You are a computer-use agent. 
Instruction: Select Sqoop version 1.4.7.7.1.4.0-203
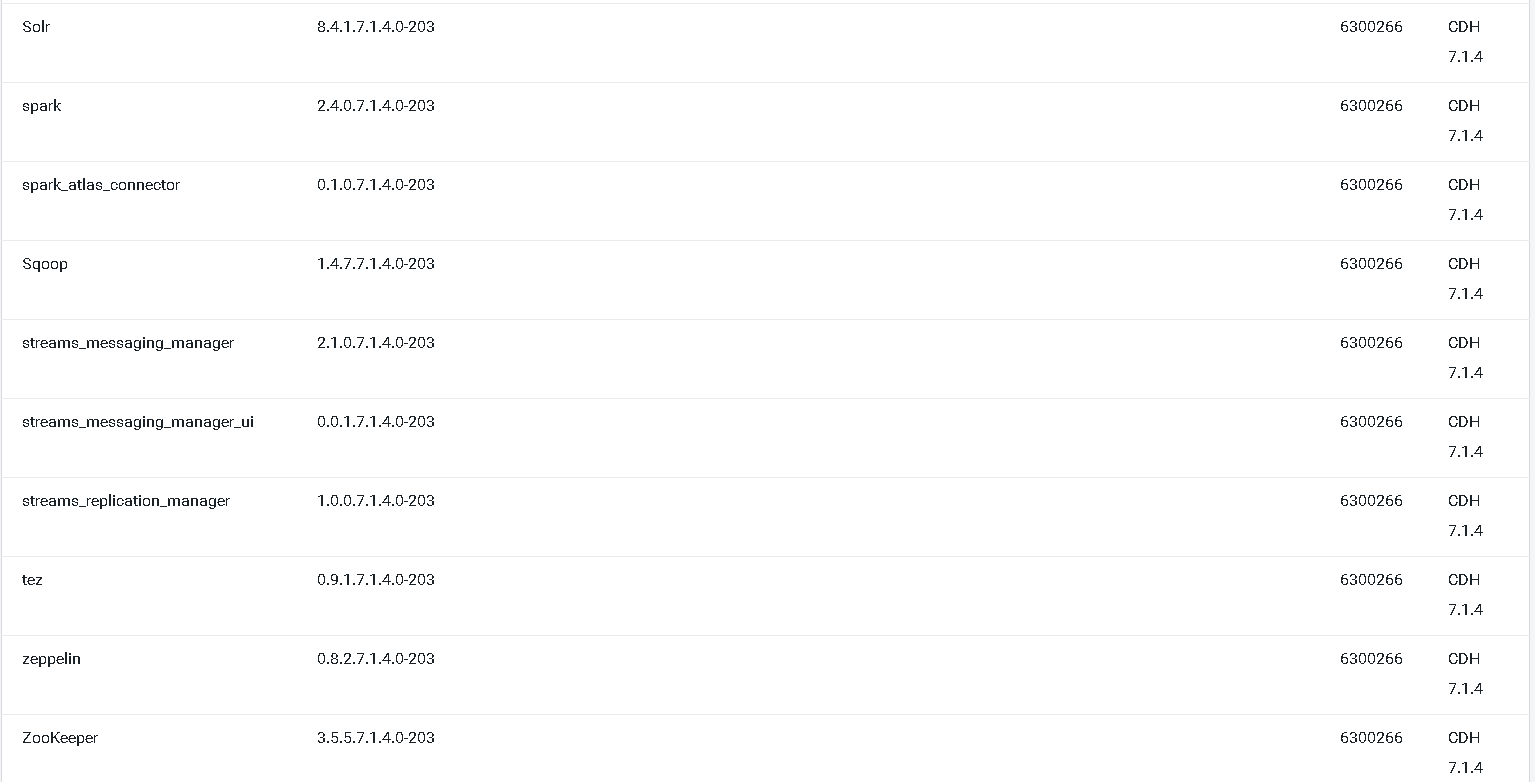[x=376, y=264]
